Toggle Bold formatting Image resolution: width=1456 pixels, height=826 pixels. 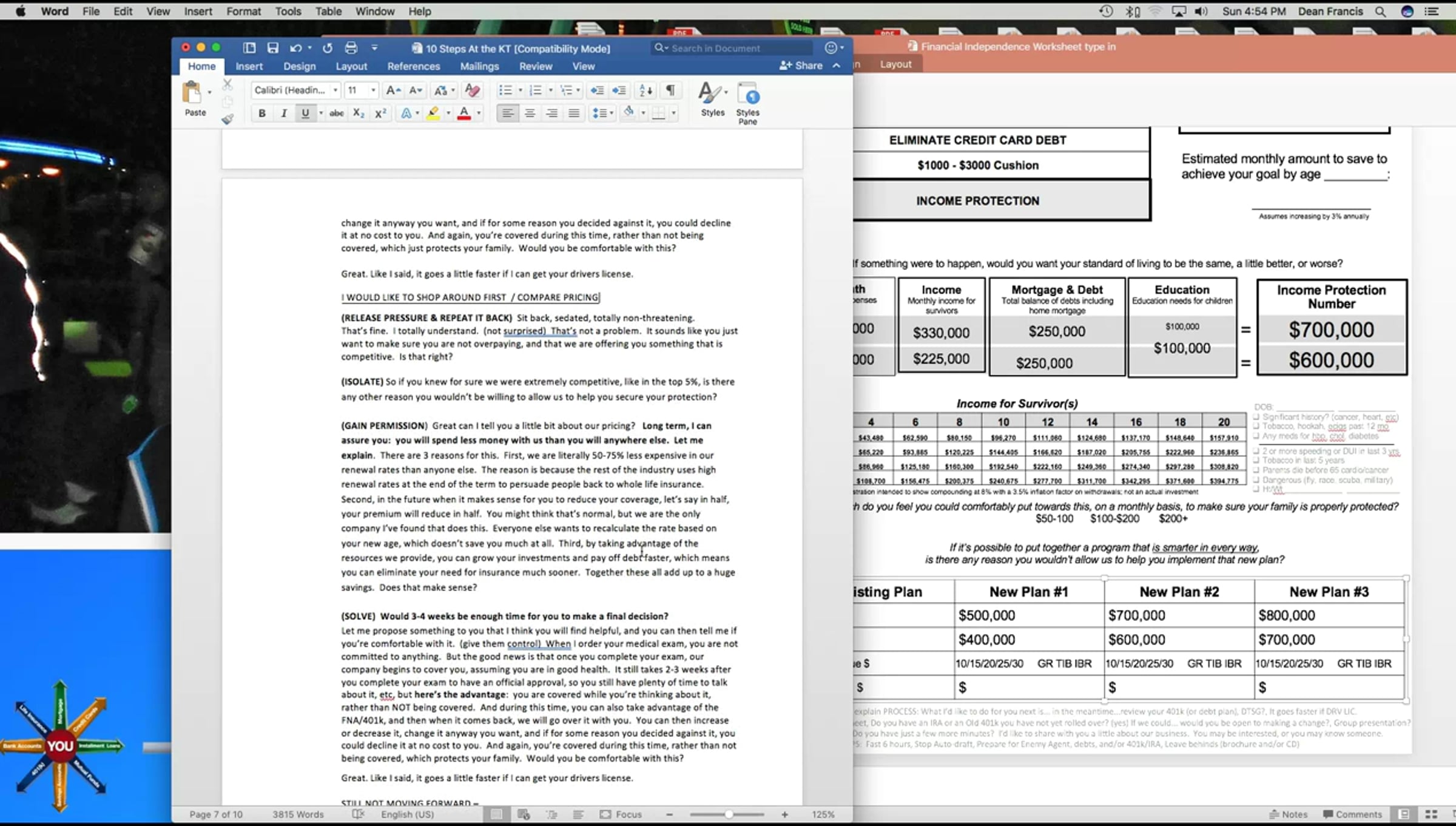click(x=262, y=113)
